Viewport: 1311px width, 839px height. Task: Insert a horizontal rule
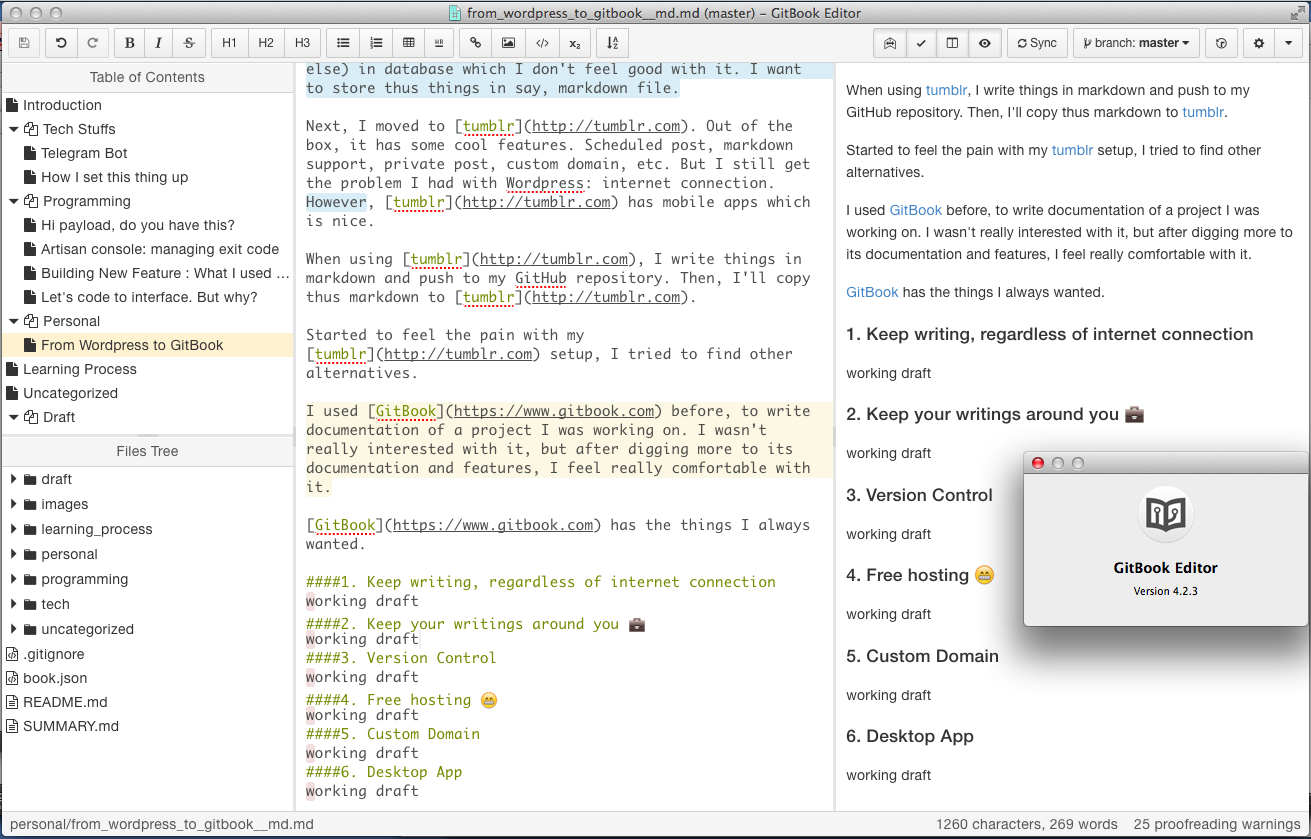[439, 43]
